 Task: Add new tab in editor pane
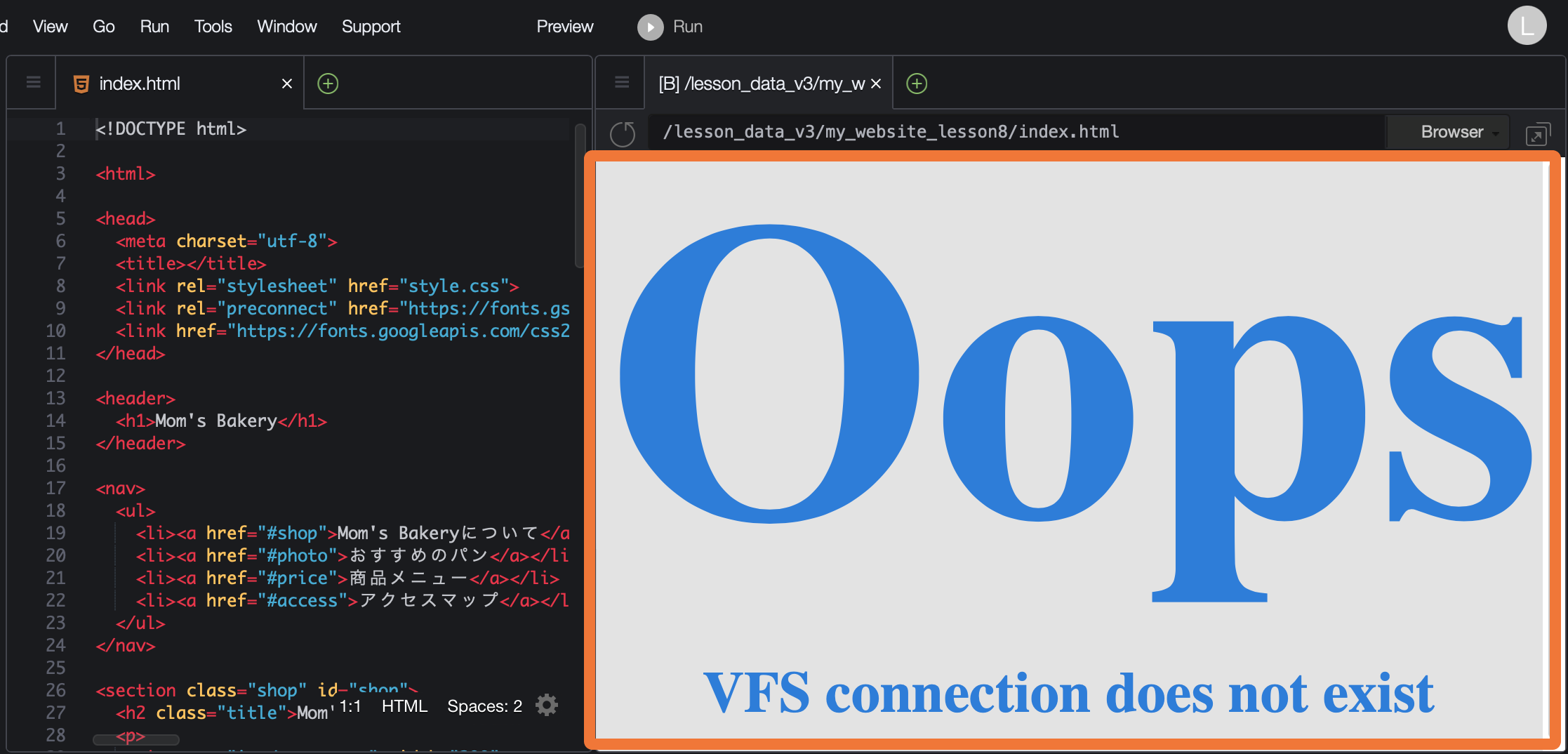pos(328,84)
